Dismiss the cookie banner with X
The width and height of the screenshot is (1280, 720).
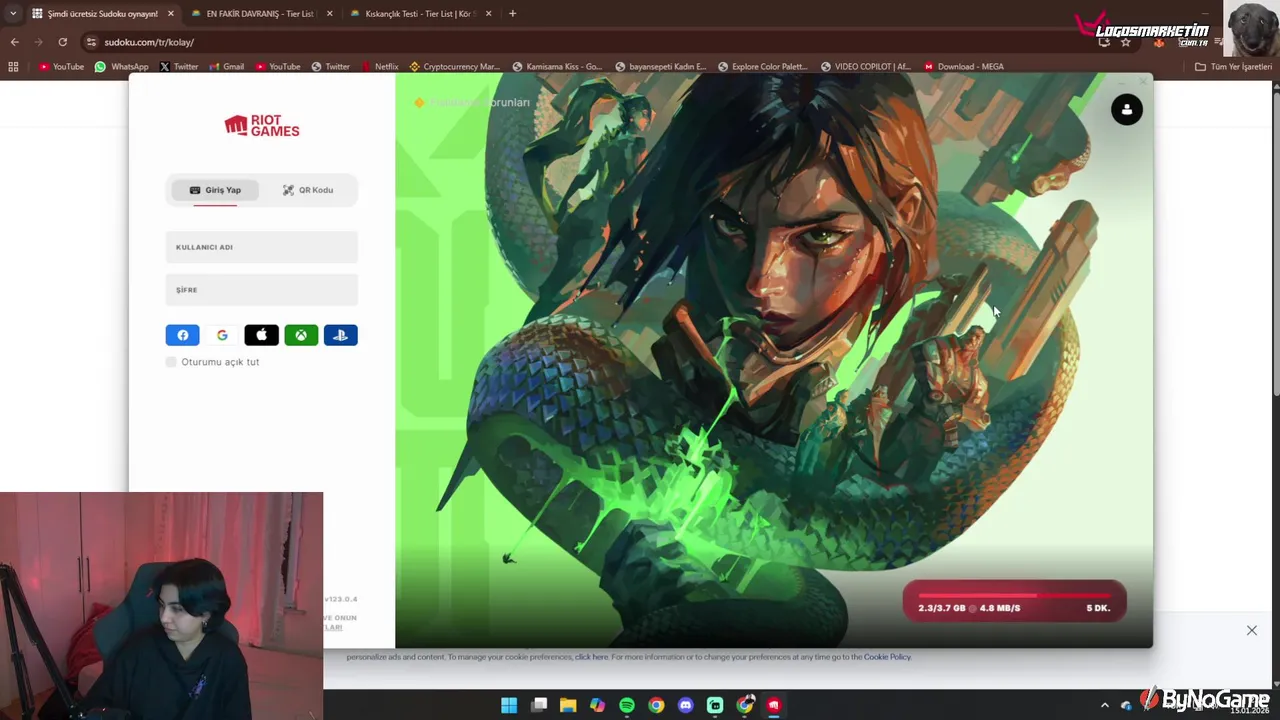[1252, 631]
